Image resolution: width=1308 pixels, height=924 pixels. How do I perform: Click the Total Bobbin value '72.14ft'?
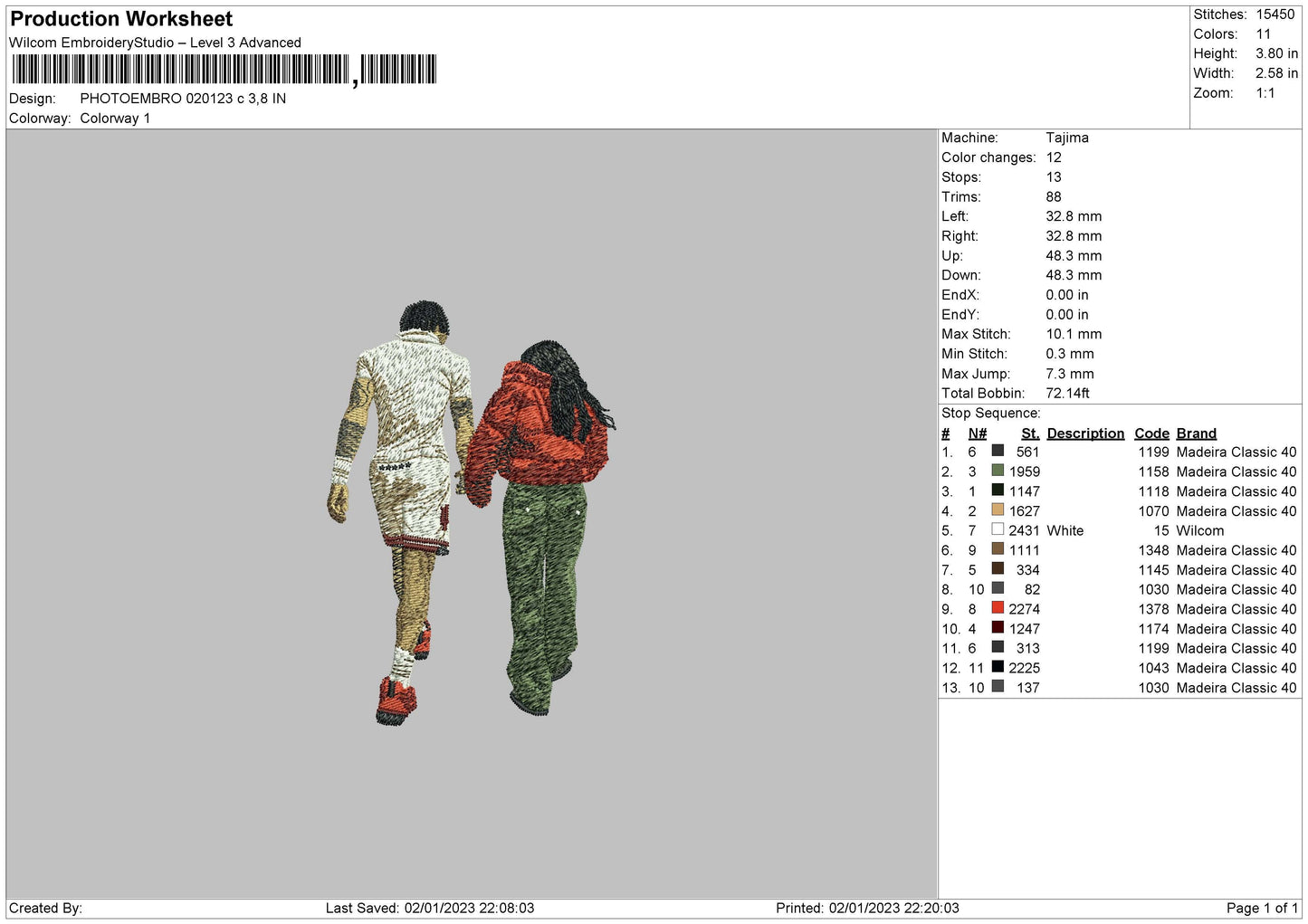point(1068,394)
